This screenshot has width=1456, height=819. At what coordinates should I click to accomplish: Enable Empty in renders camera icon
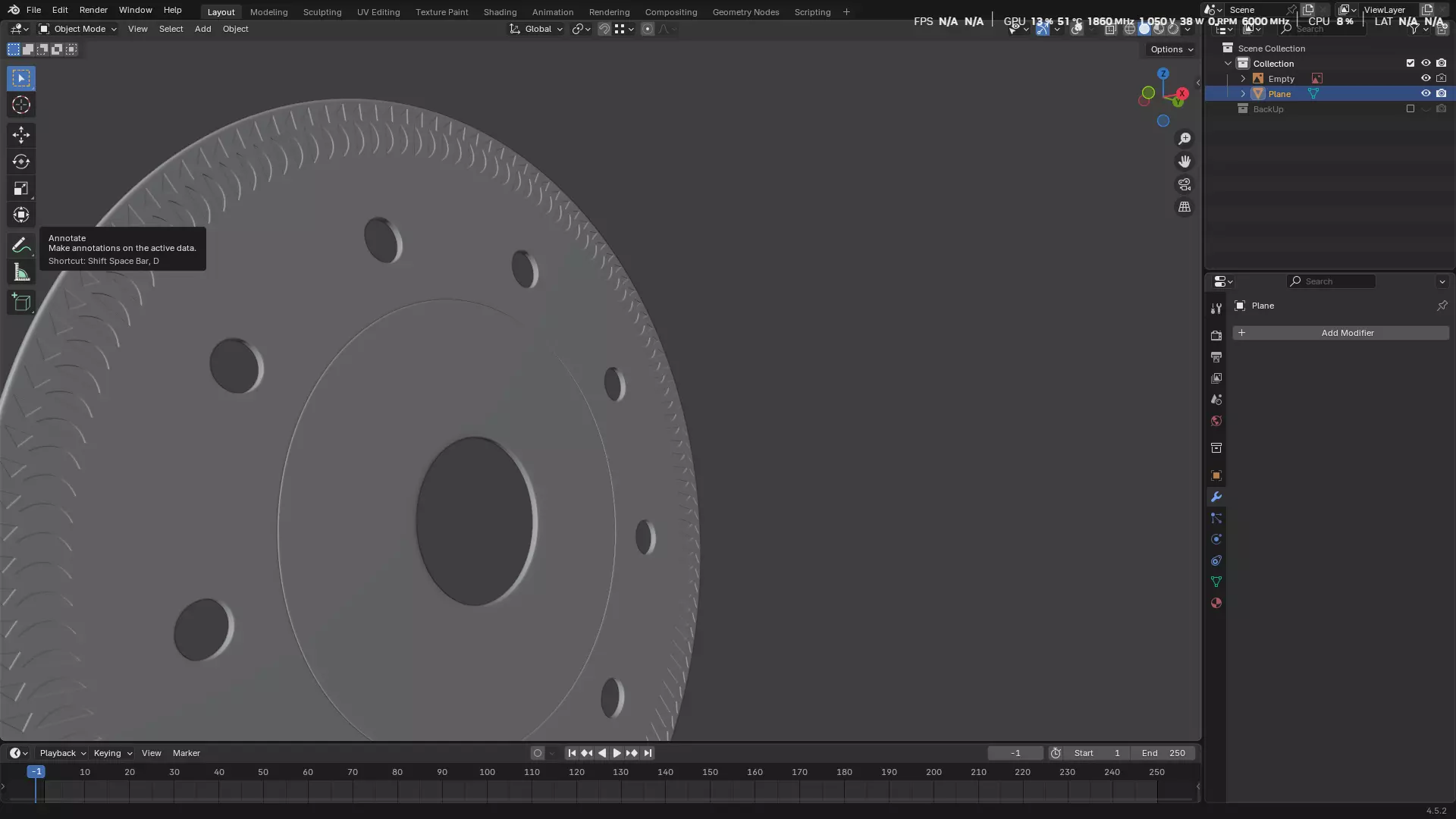(x=1442, y=78)
